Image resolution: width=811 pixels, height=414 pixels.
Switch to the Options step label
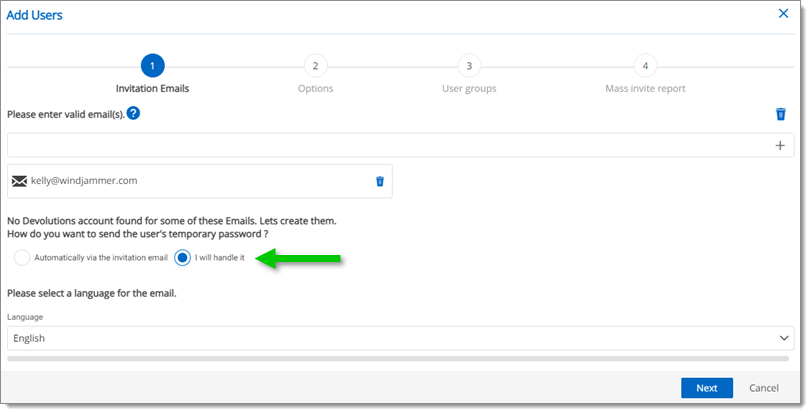[316, 88]
